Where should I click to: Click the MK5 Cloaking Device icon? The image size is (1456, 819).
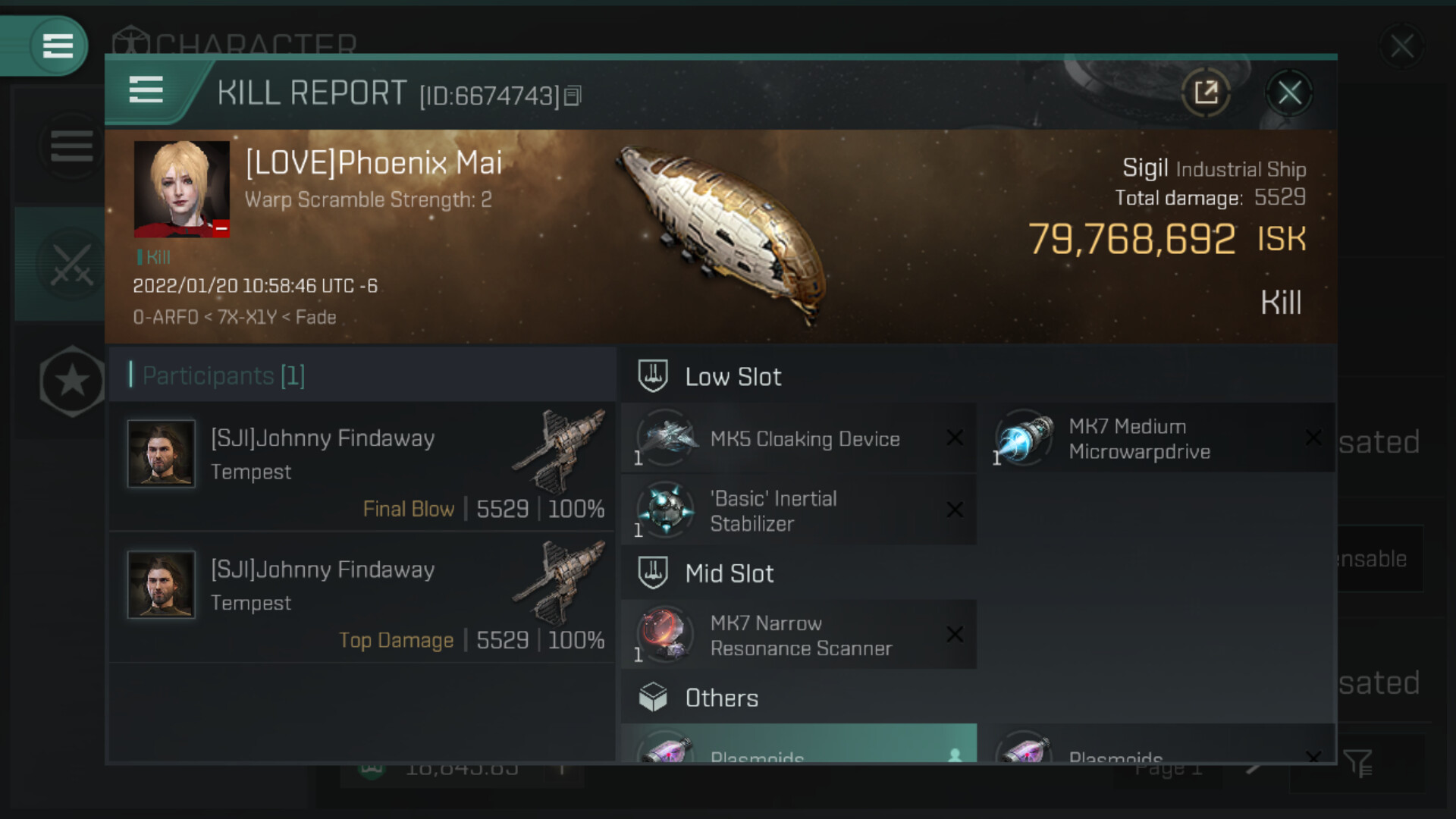point(666,438)
